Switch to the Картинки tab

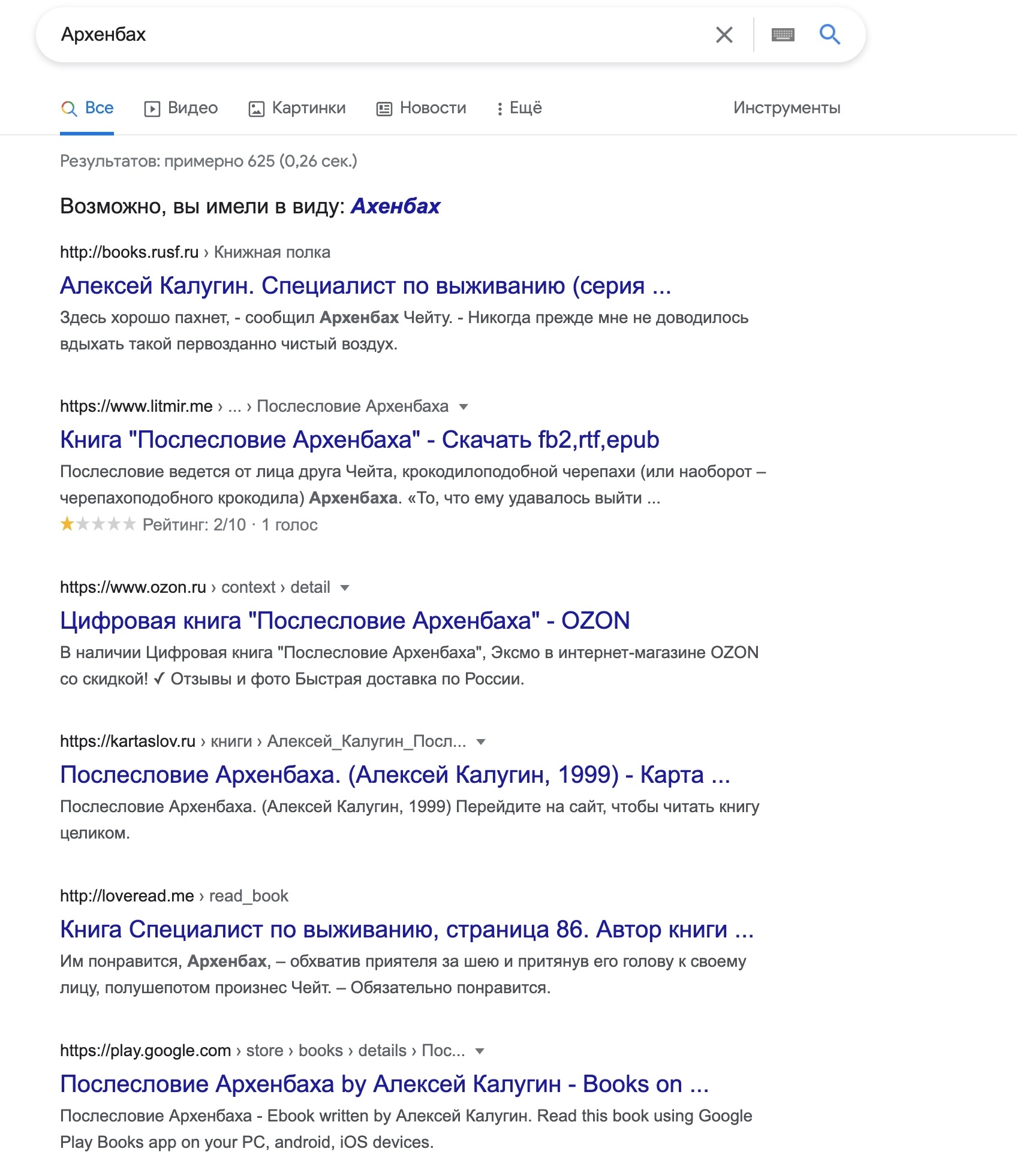(x=308, y=108)
